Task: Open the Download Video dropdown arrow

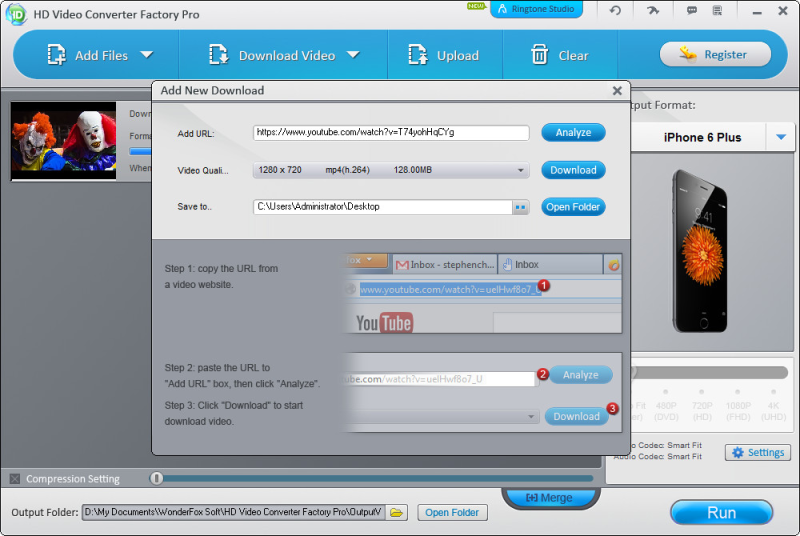Action: [352, 55]
